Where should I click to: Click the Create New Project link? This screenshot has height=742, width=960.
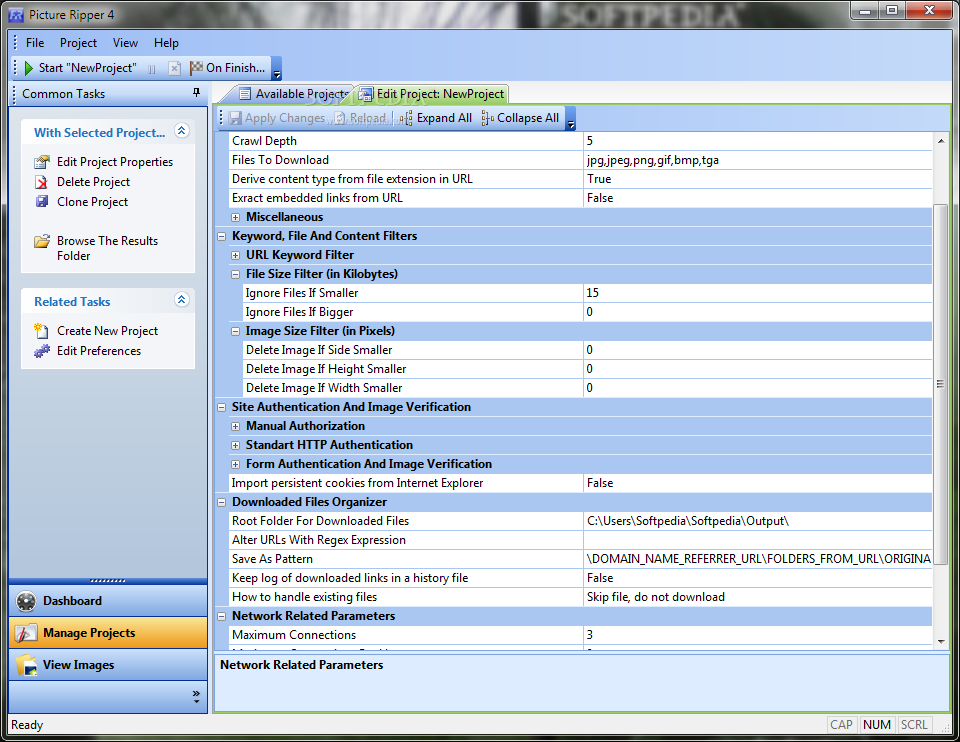(x=108, y=331)
